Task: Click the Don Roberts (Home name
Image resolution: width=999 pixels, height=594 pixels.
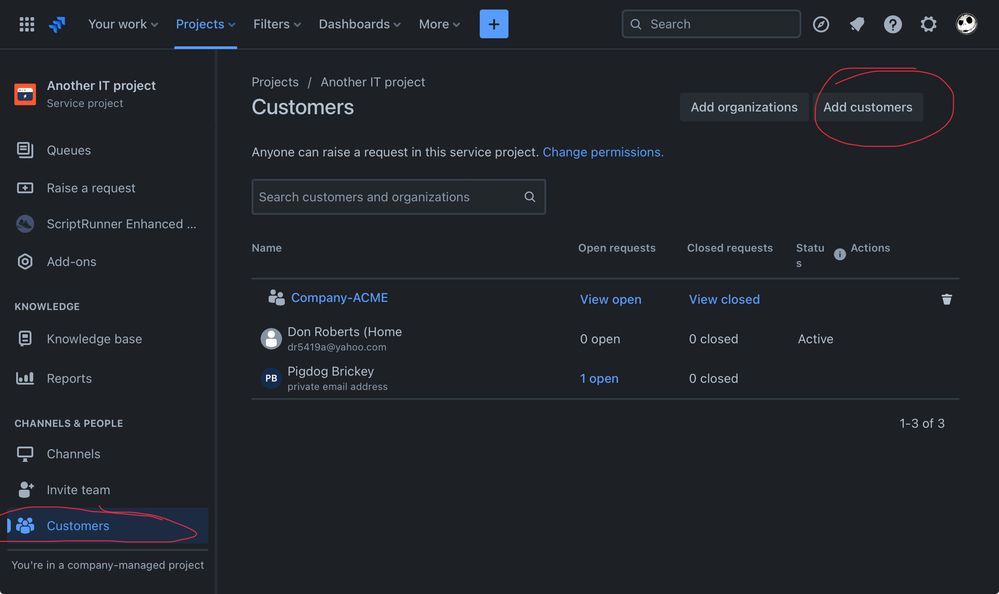Action: [x=345, y=331]
